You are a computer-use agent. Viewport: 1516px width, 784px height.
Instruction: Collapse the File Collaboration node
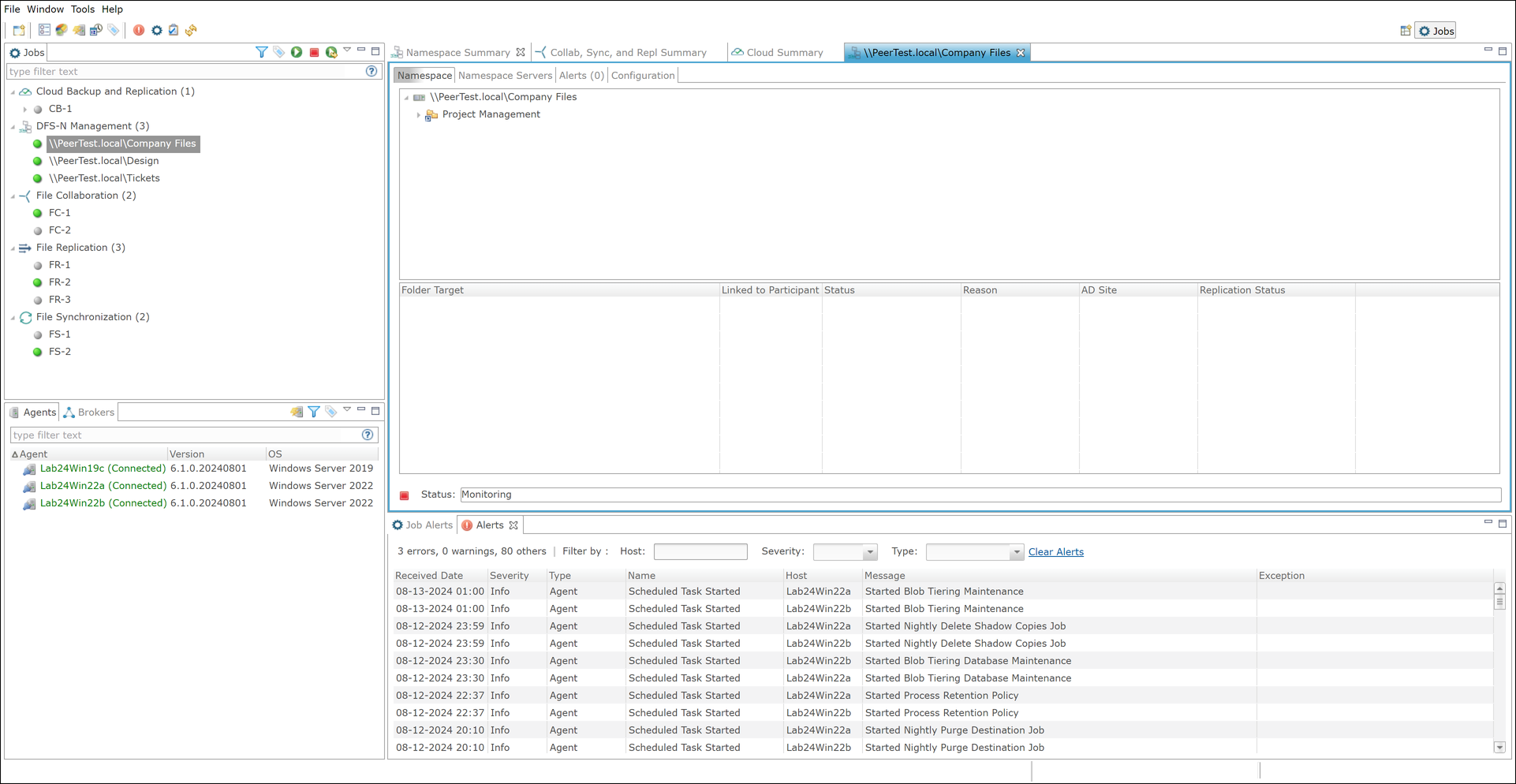click(x=13, y=196)
